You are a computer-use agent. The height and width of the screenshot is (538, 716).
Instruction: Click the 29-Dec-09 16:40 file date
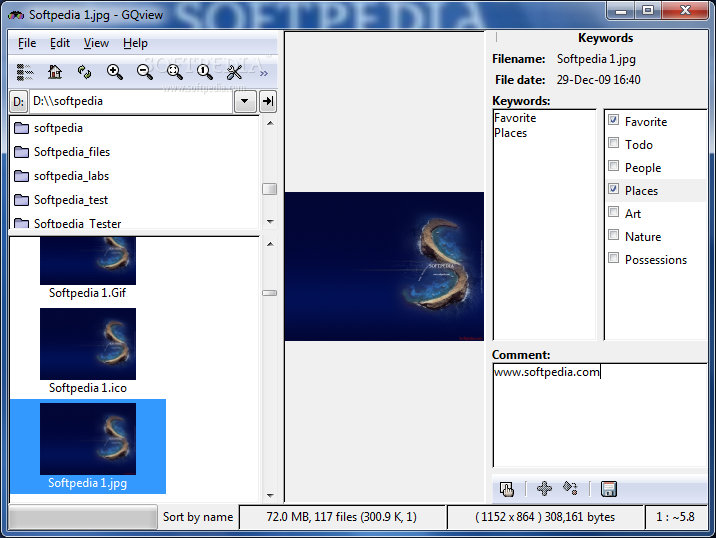pyautogui.click(x=598, y=80)
